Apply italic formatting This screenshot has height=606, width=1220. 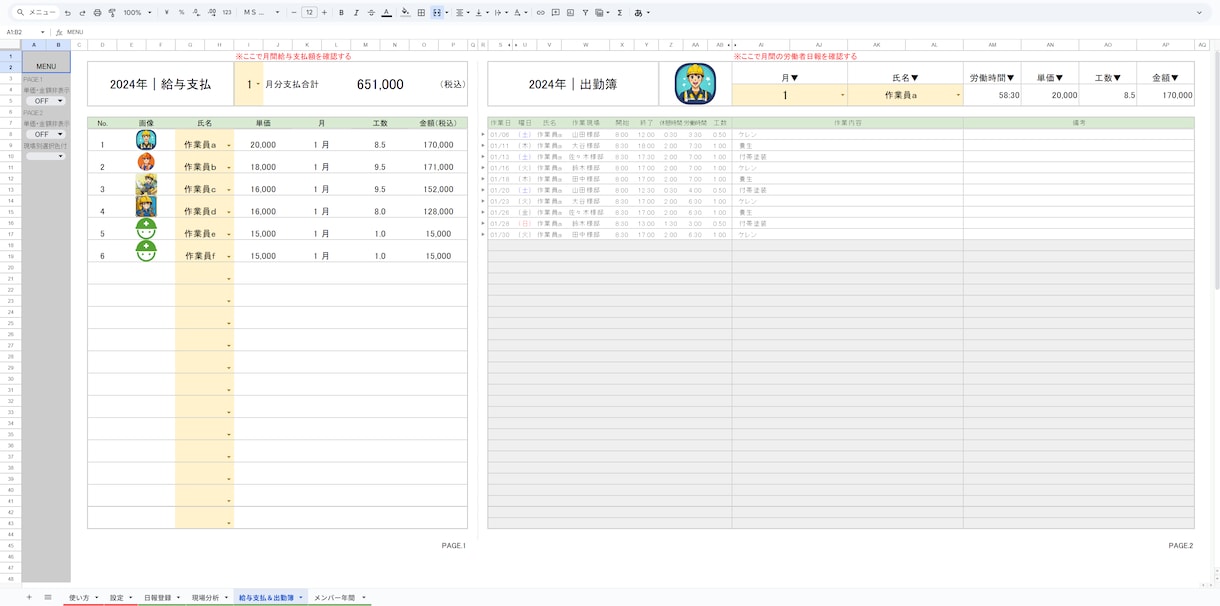[x=356, y=13]
